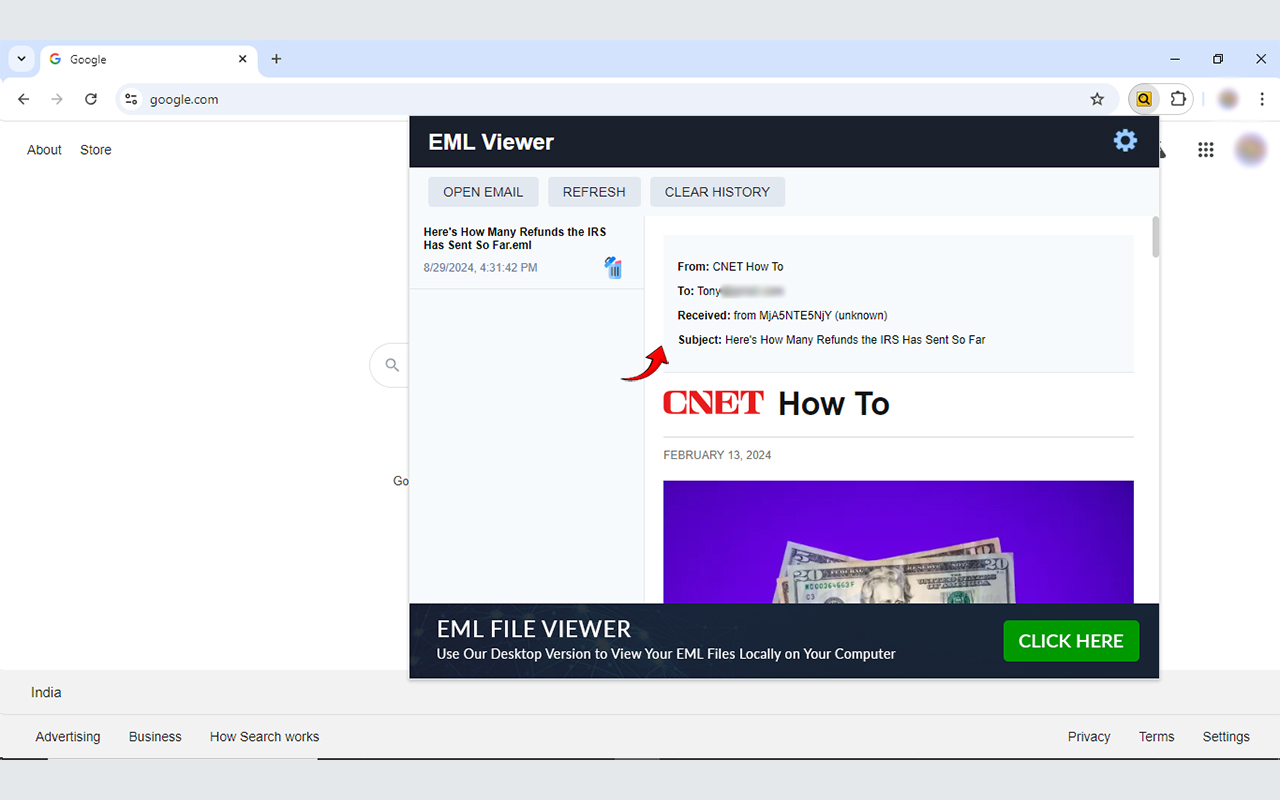Click the Google search magnifier icon
The width and height of the screenshot is (1280, 800).
(391, 365)
